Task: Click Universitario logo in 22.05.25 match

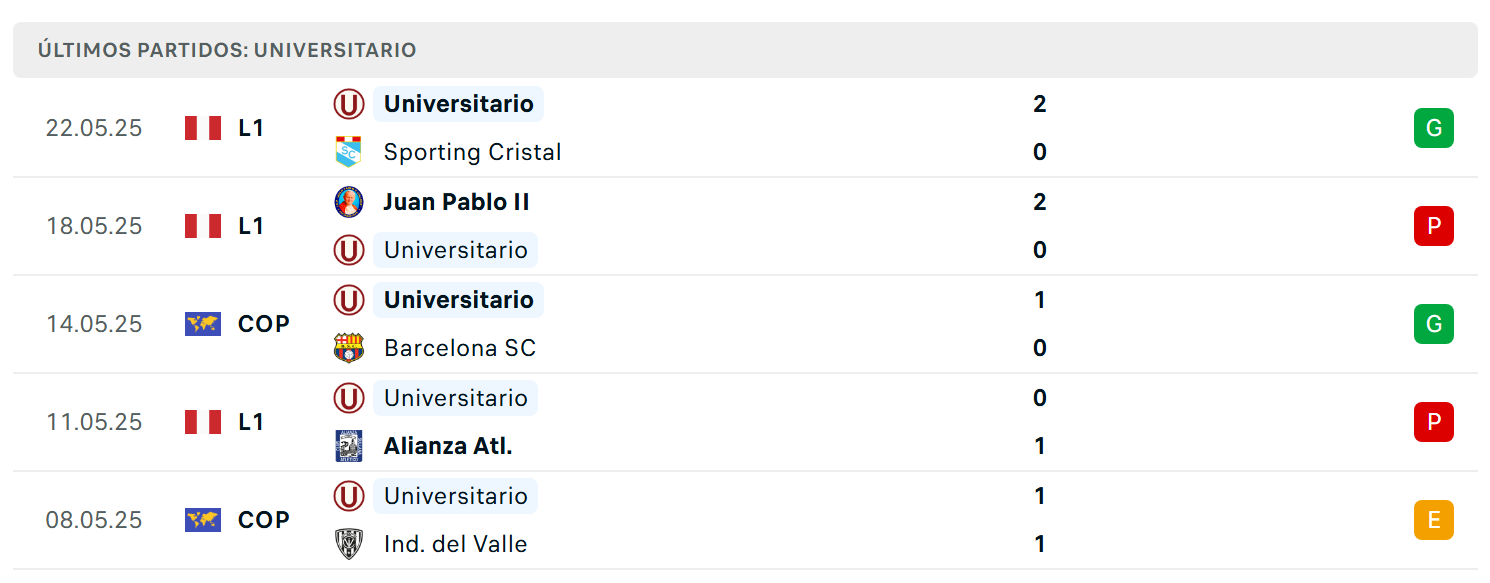Action: tap(348, 104)
